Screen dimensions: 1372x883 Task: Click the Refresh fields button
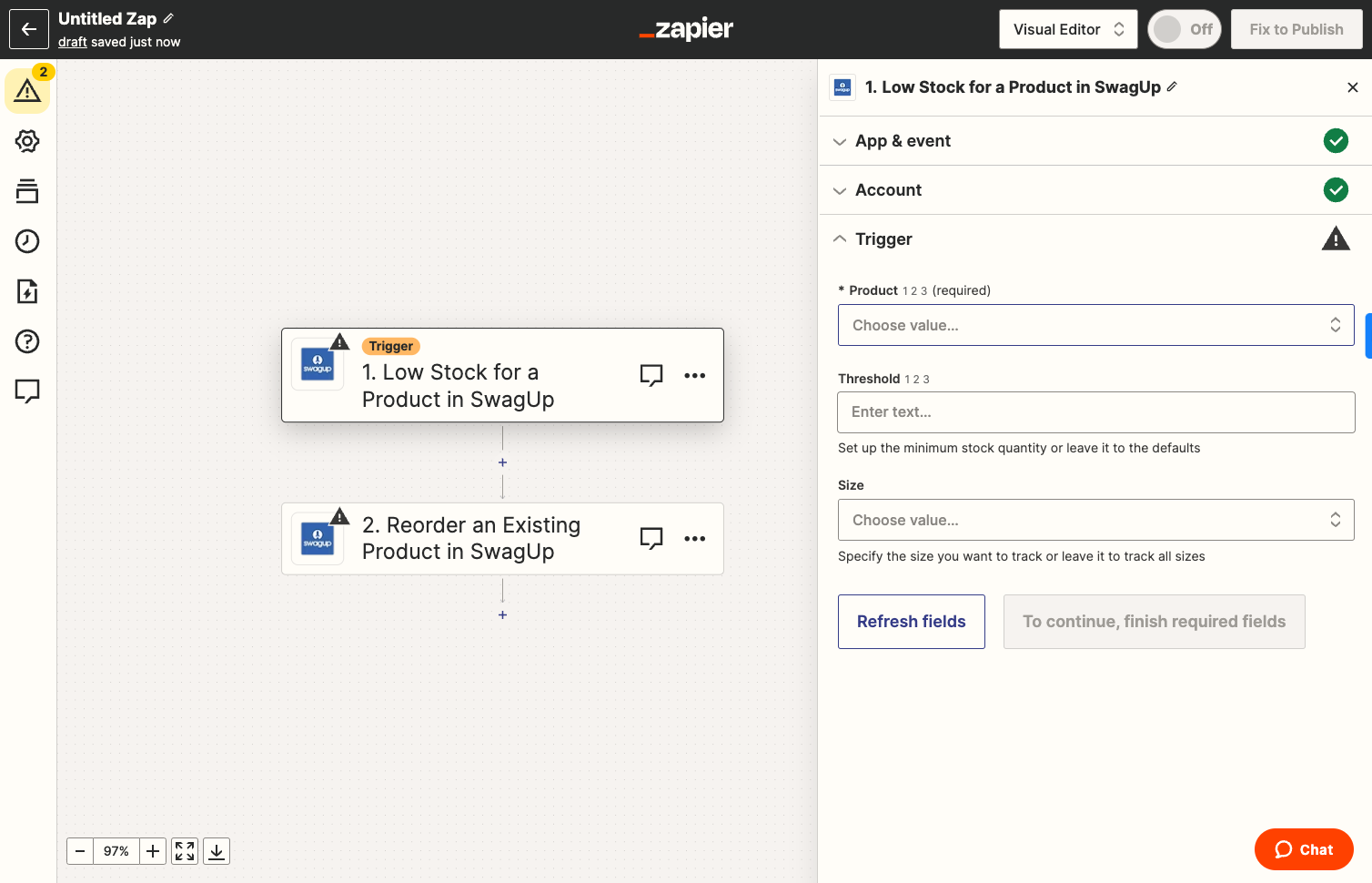tap(912, 622)
